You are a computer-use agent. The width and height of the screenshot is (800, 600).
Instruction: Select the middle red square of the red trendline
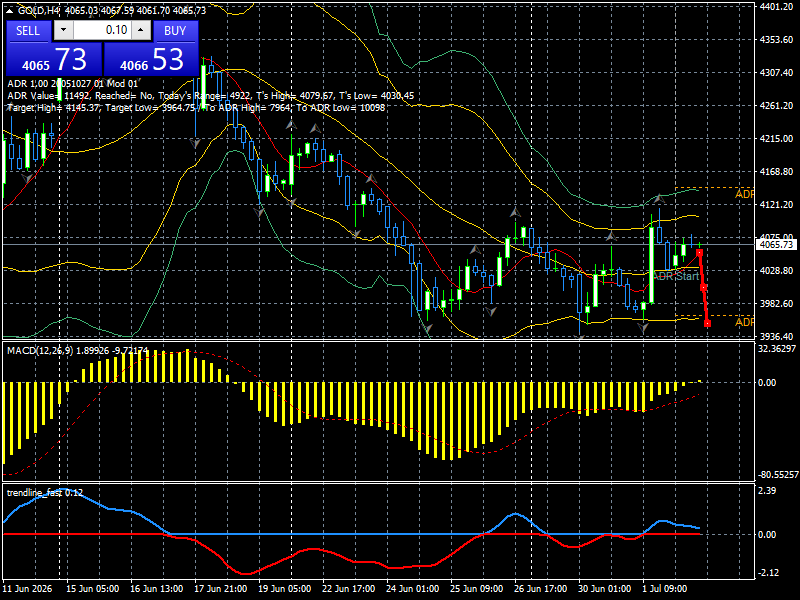(704, 288)
